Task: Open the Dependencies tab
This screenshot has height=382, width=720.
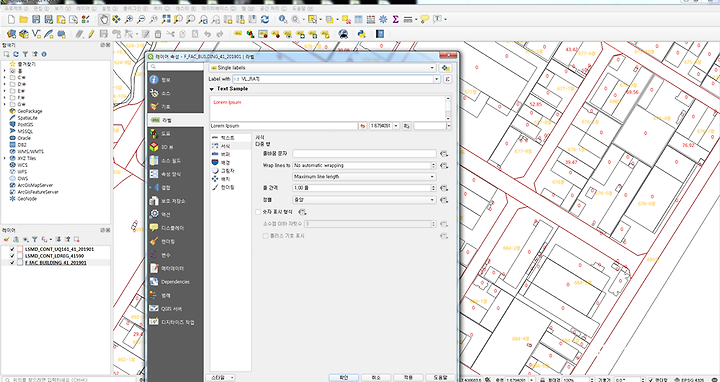Action: (x=175, y=282)
